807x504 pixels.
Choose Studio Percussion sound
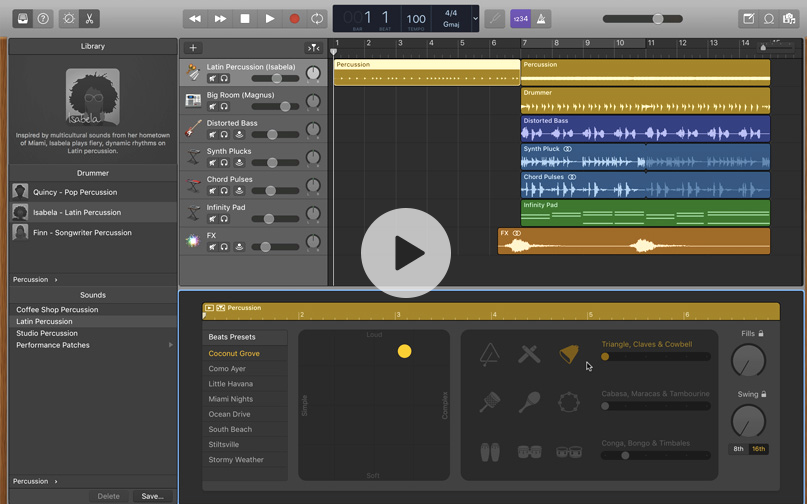coord(93,333)
